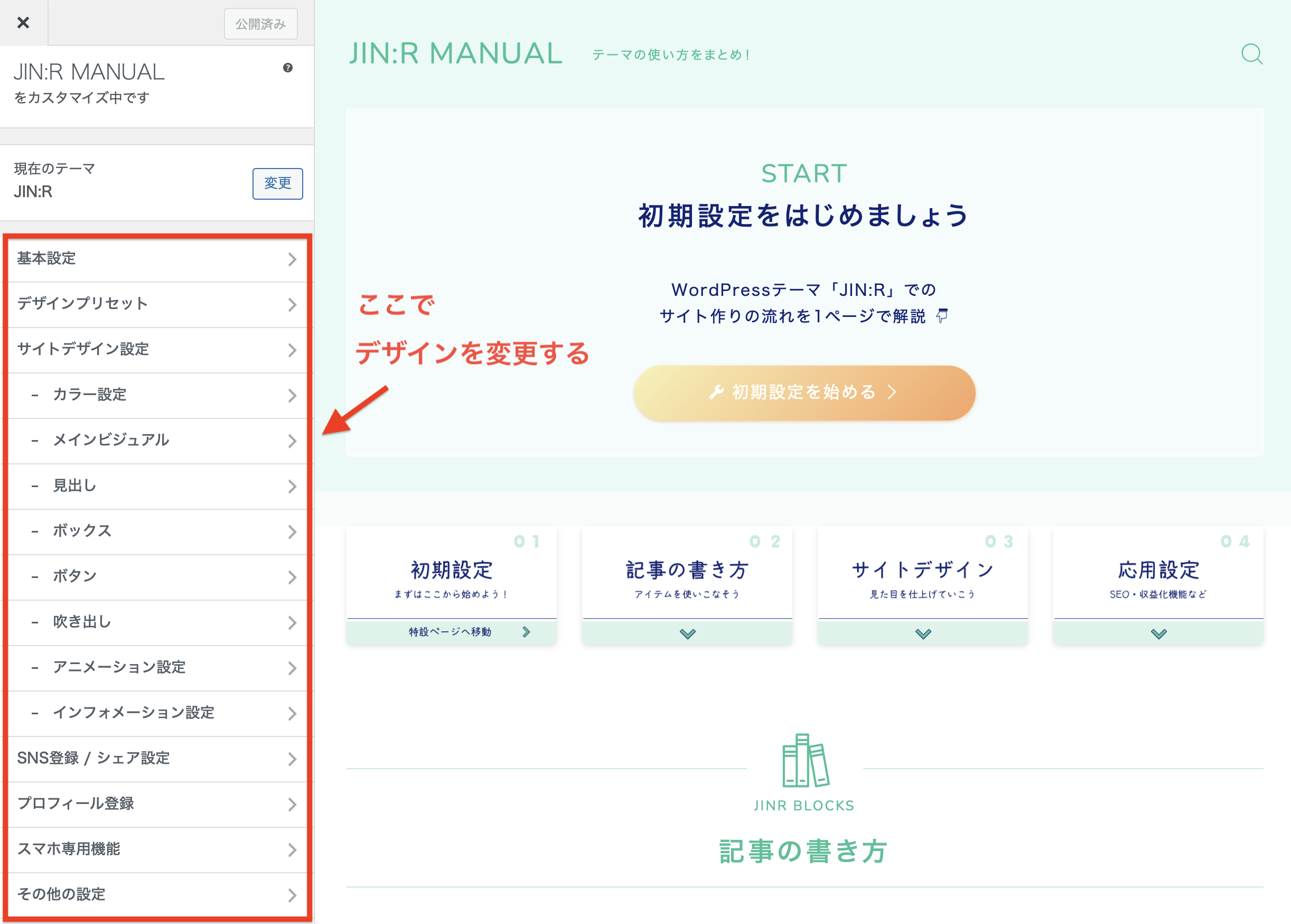Open the ボタン sub-section
Image resolution: width=1291 pixels, height=924 pixels.
pyautogui.click(x=157, y=577)
